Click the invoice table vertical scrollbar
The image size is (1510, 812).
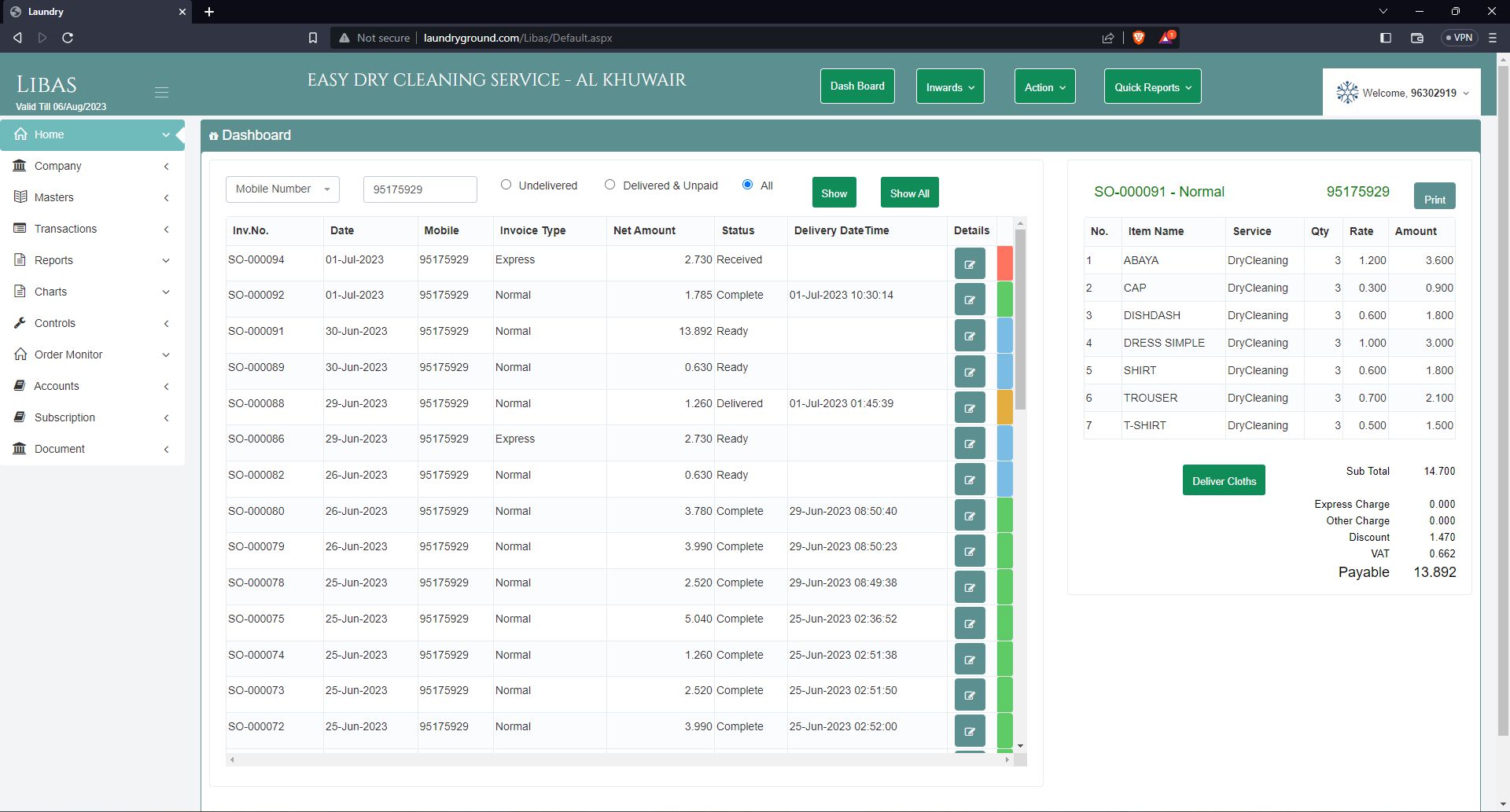point(1020,319)
